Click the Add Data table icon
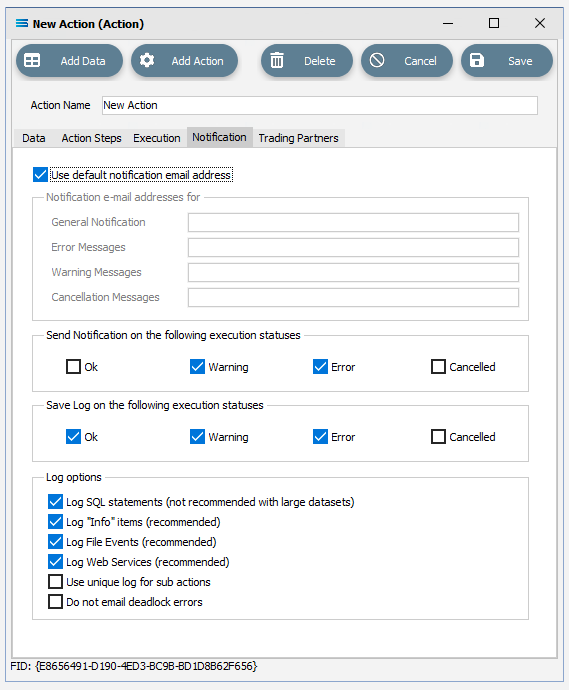569x690 pixels. [x=32, y=61]
